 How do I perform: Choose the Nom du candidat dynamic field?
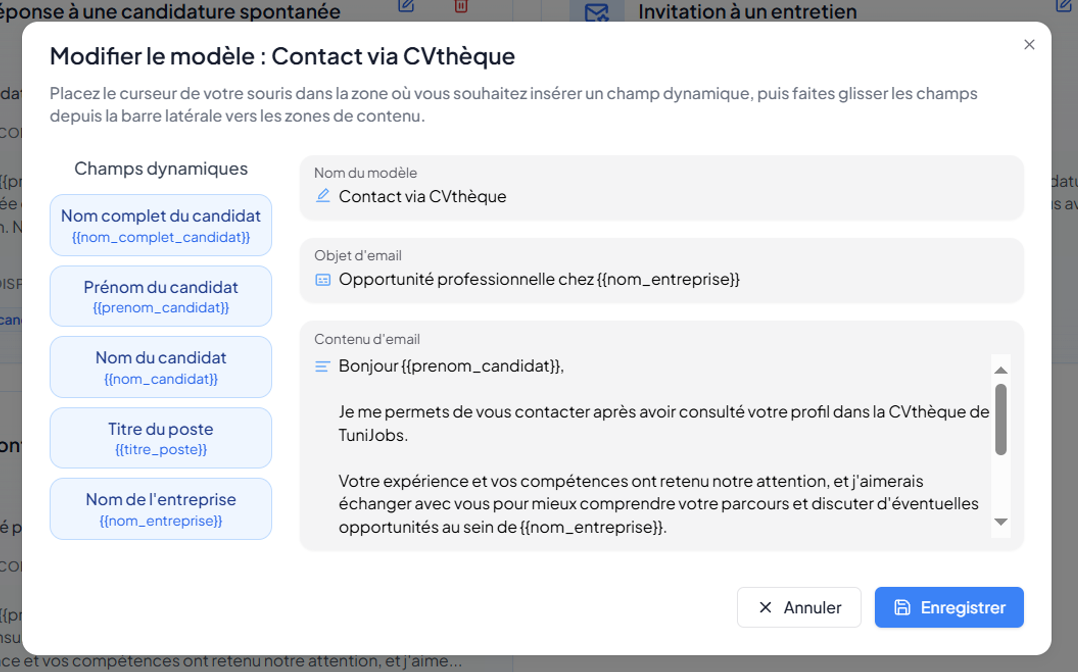click(x=161, y=367)
